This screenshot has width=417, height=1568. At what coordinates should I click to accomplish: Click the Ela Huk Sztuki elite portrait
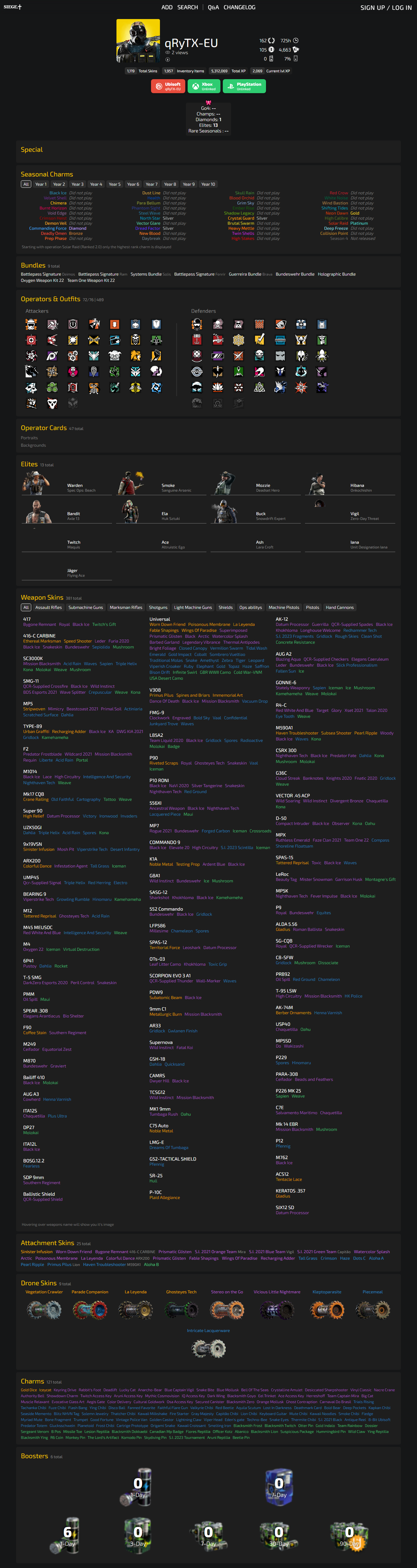point(130,511)
